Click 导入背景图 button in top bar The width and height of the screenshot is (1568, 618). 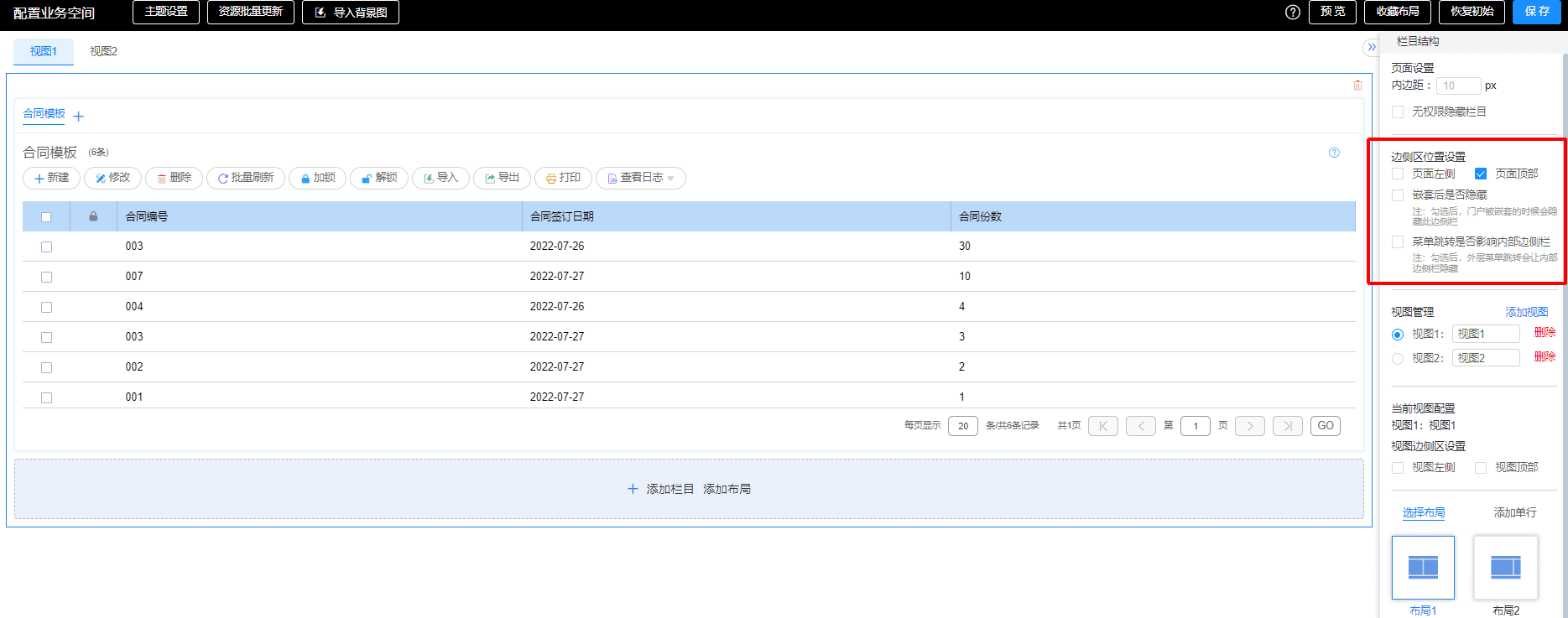(x=351, y=13)
